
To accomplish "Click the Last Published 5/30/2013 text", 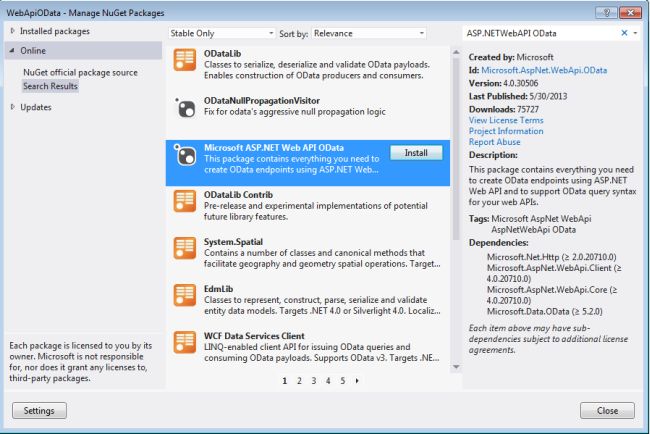I will click(x=518, y=96).
